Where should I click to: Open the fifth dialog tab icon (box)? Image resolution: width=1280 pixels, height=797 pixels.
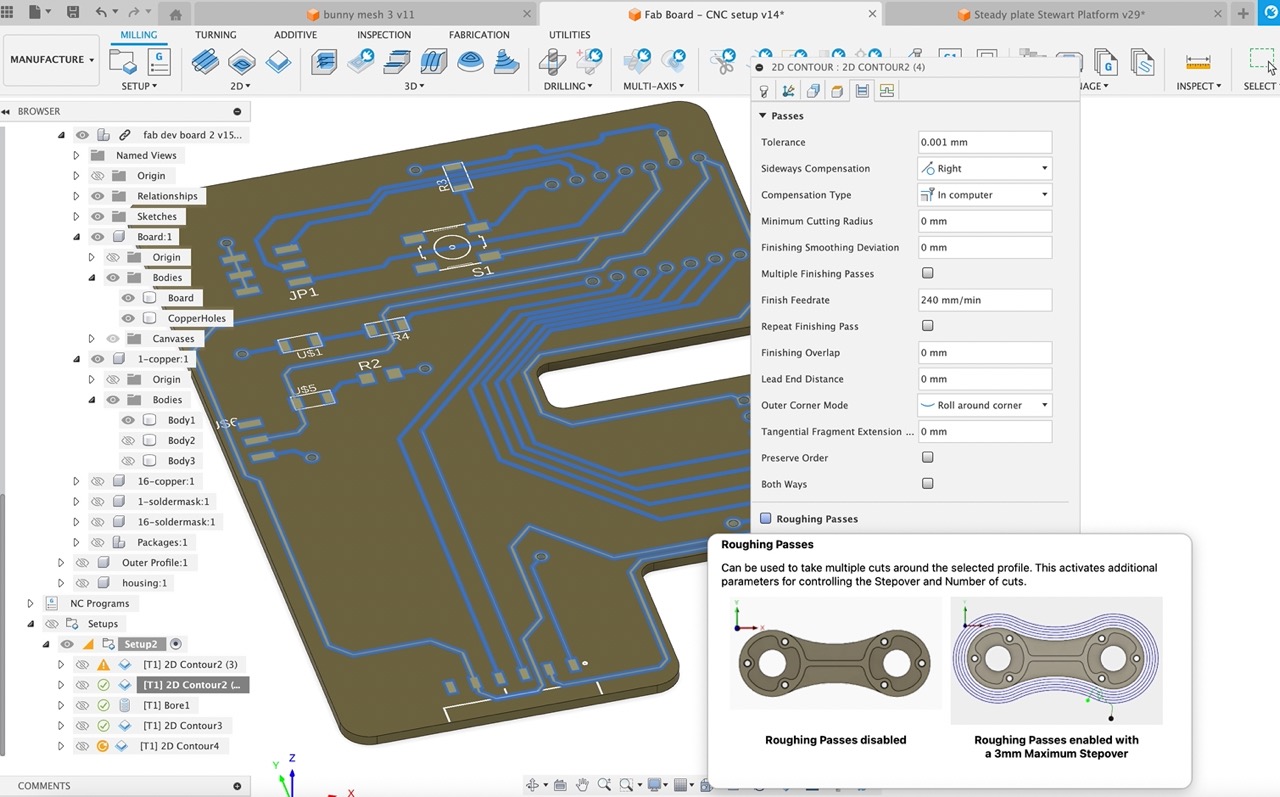pyautogui.click(x=837, y=91)
